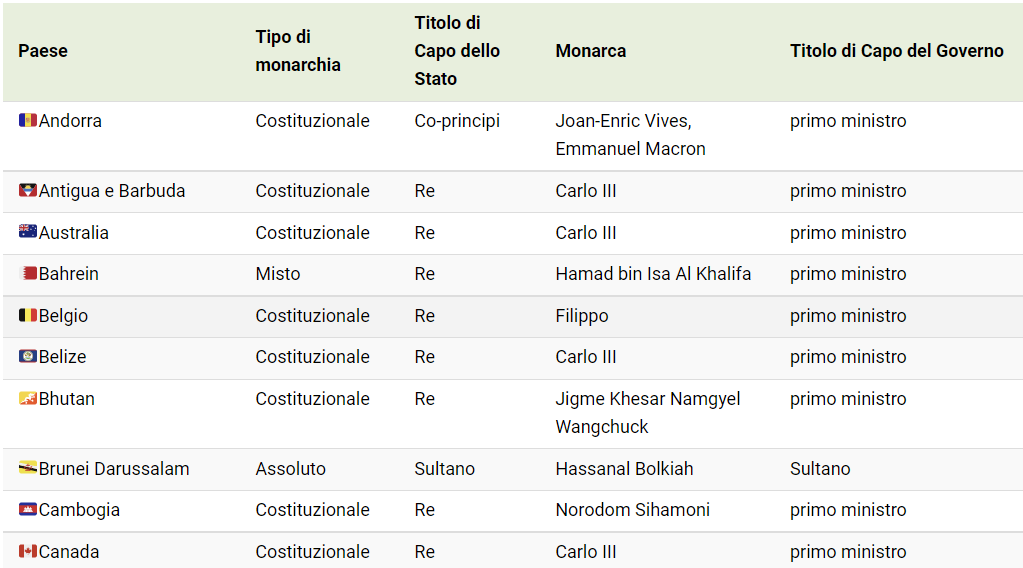Click the Monarca column header
This screenshot has width=1023, height=568.
click(x=591, y=51)
